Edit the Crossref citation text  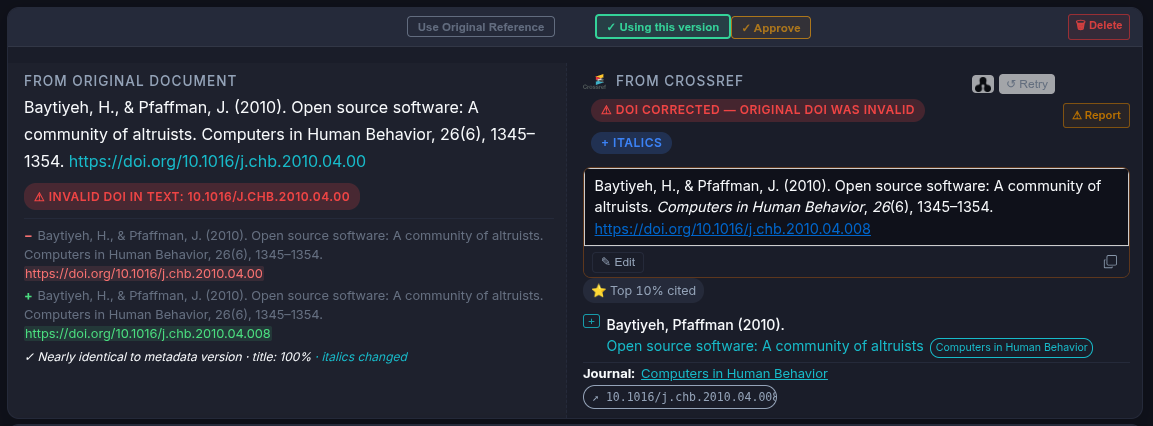(x=618, y=262)
